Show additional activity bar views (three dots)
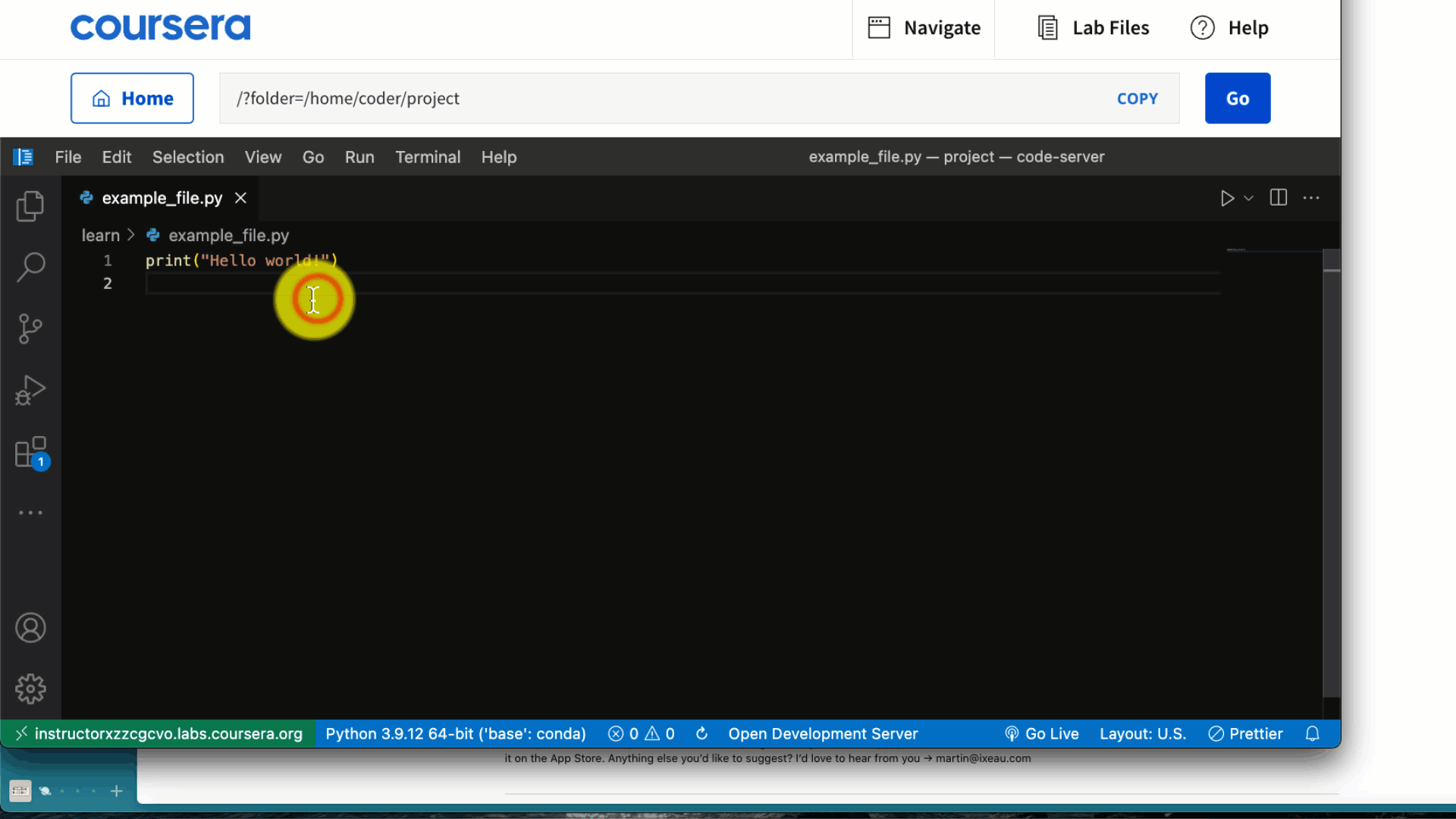 click(30, 513)
